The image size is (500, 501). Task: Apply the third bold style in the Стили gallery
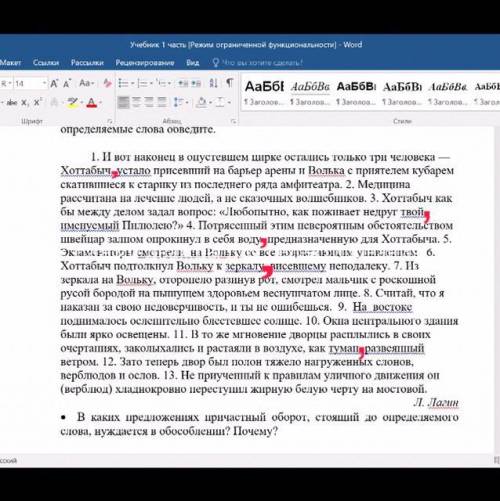pyautogui.click(x=356, y=92)
